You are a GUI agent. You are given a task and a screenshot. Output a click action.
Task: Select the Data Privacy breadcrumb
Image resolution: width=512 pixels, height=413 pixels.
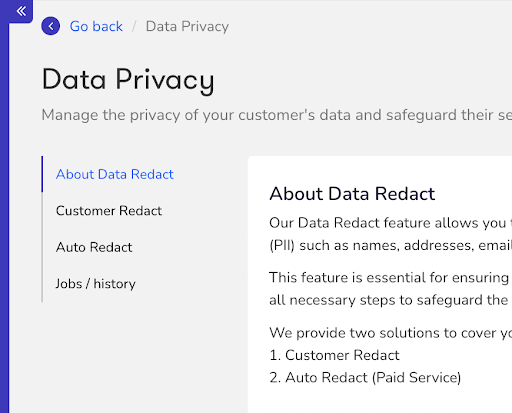point(187,26)
